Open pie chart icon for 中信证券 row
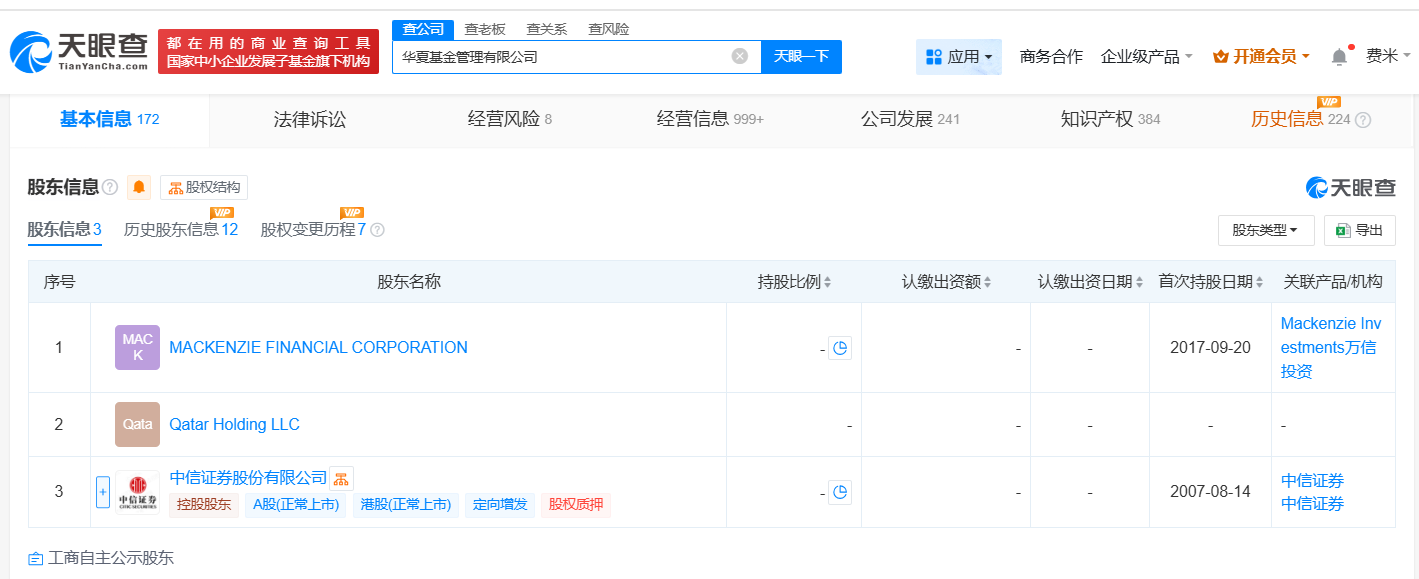1419x579 pixels. coord(840,492)
